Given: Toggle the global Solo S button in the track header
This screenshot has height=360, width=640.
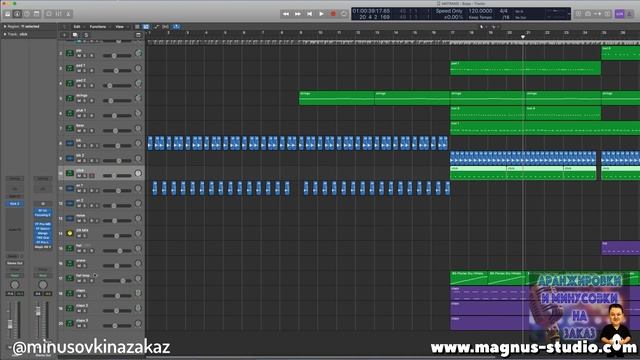Looking at the screenshot, I should coord(86,35).
